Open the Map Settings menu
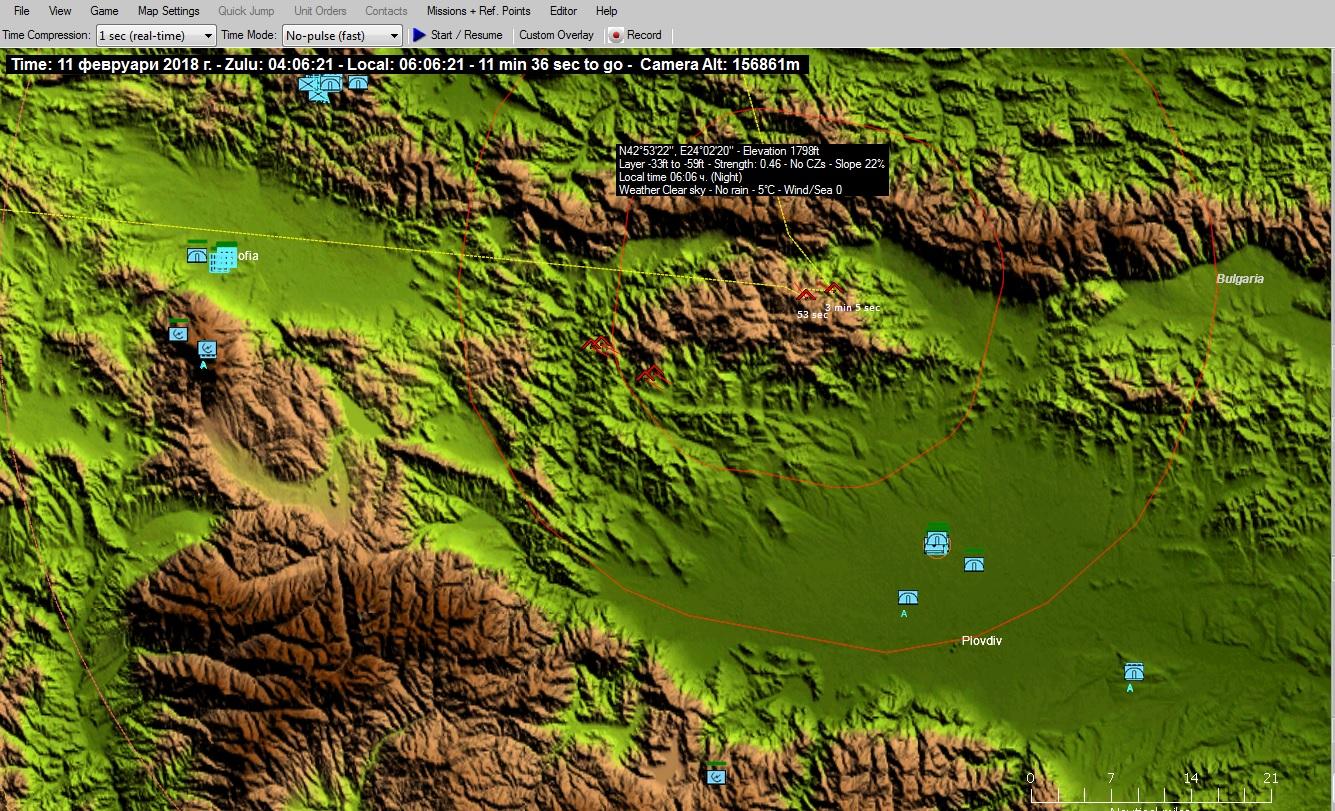 169,11
